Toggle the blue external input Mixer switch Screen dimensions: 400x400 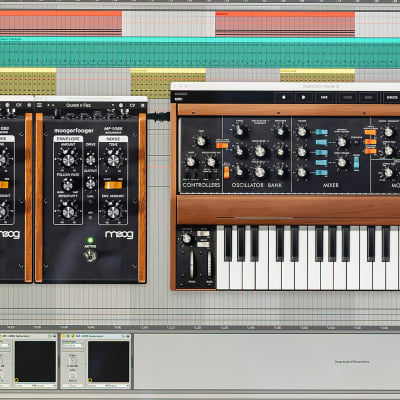322,142
